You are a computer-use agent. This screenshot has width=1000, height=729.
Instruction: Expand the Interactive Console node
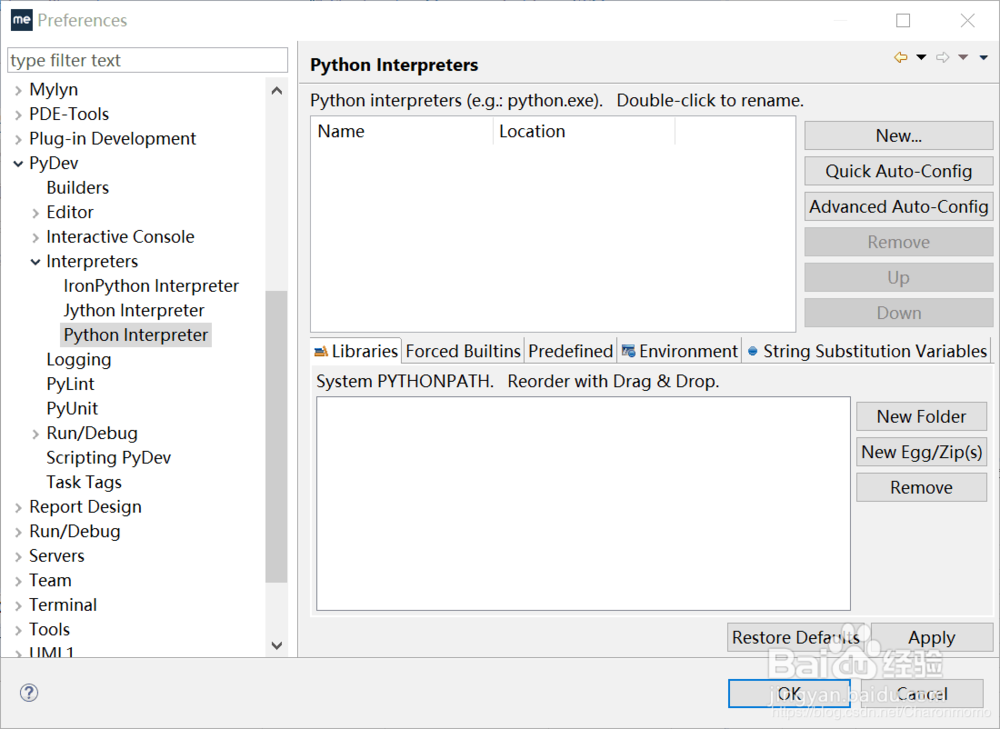[x=36, y=237]
